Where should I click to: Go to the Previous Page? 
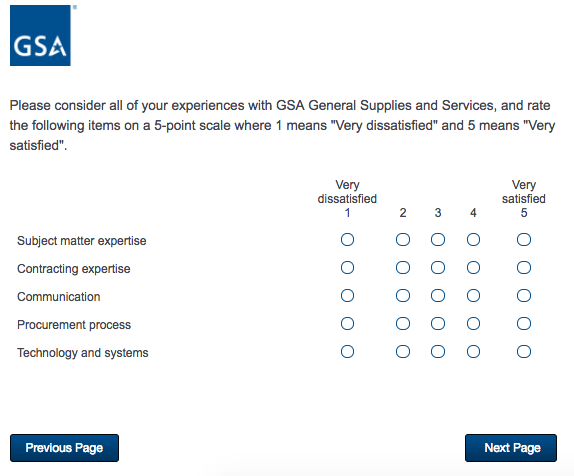pyautogui.click(x=64, y=448)
